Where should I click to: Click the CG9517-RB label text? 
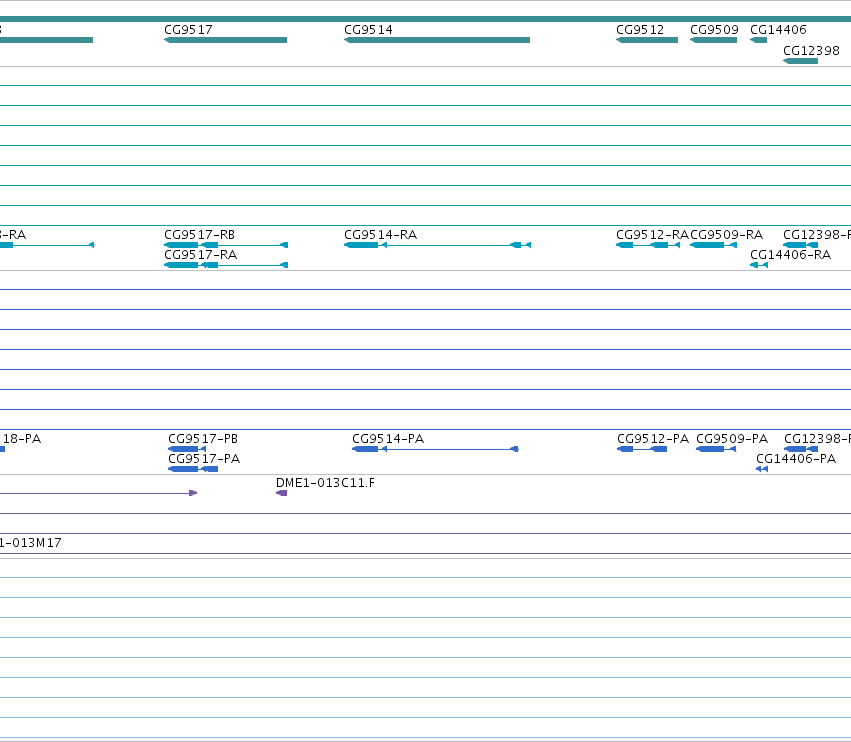(x=200, y=235)
